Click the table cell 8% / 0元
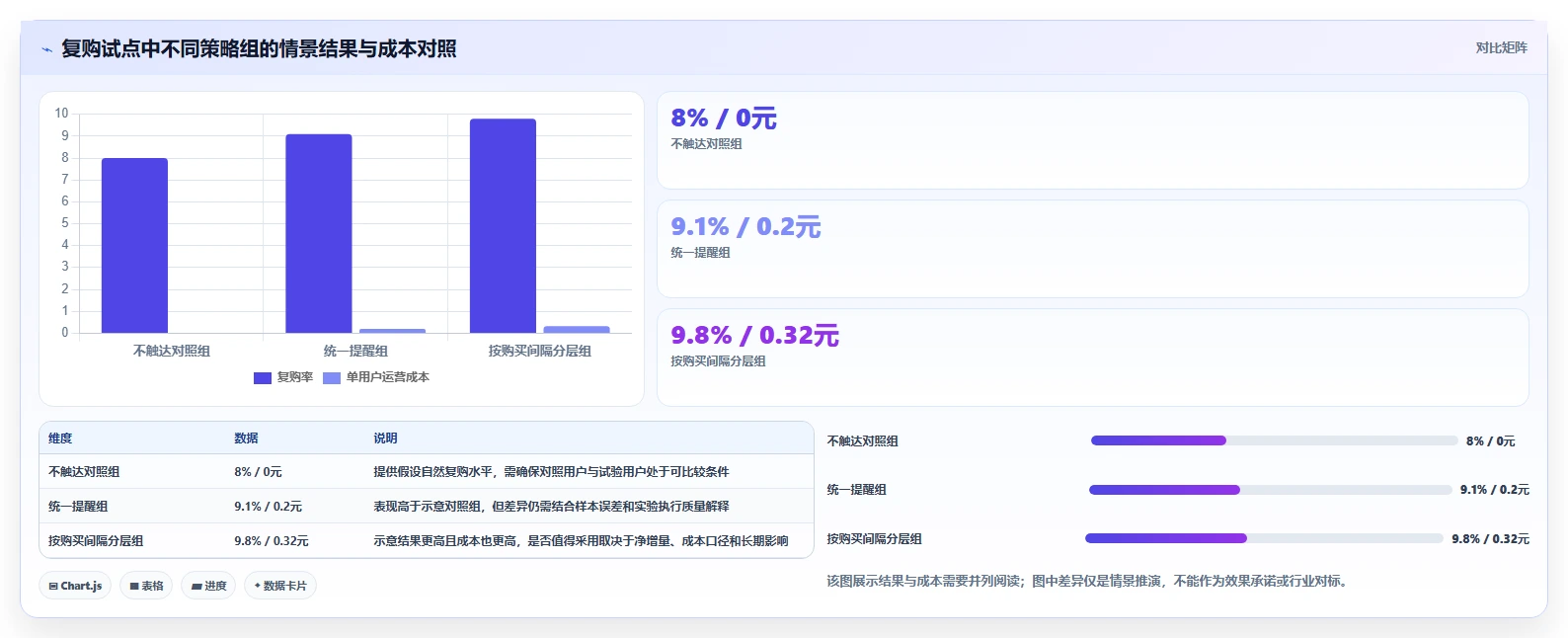The image size is (1568, 638). (258, 472)
